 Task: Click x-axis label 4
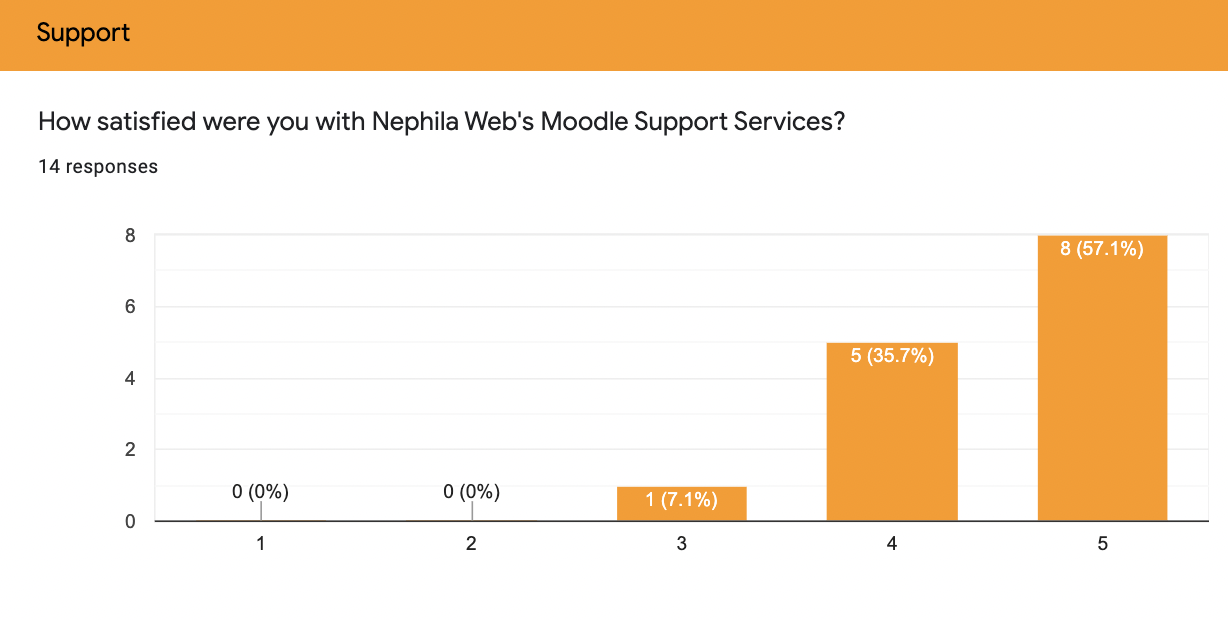[x=892, y=544]
